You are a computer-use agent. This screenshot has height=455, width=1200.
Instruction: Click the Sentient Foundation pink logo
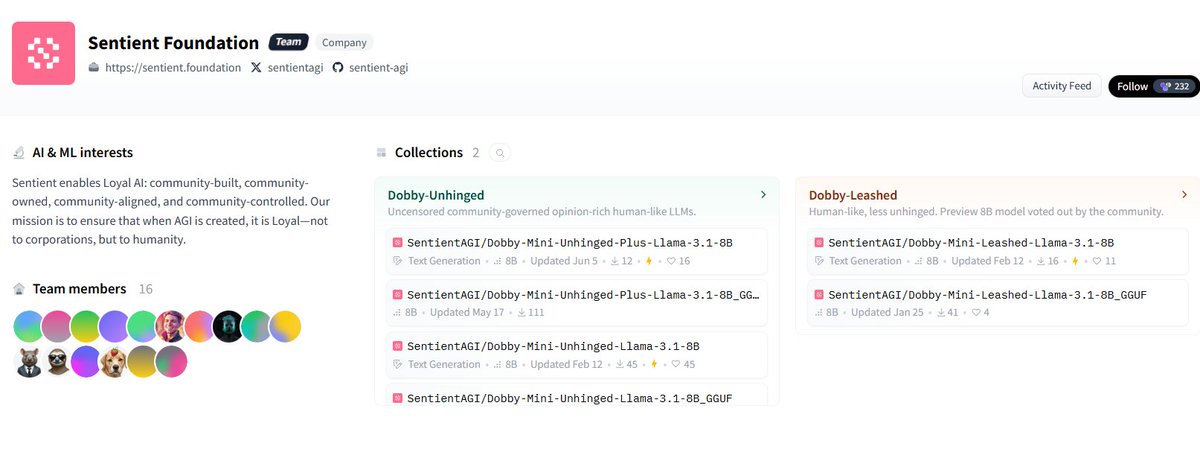tap(43, 53)
